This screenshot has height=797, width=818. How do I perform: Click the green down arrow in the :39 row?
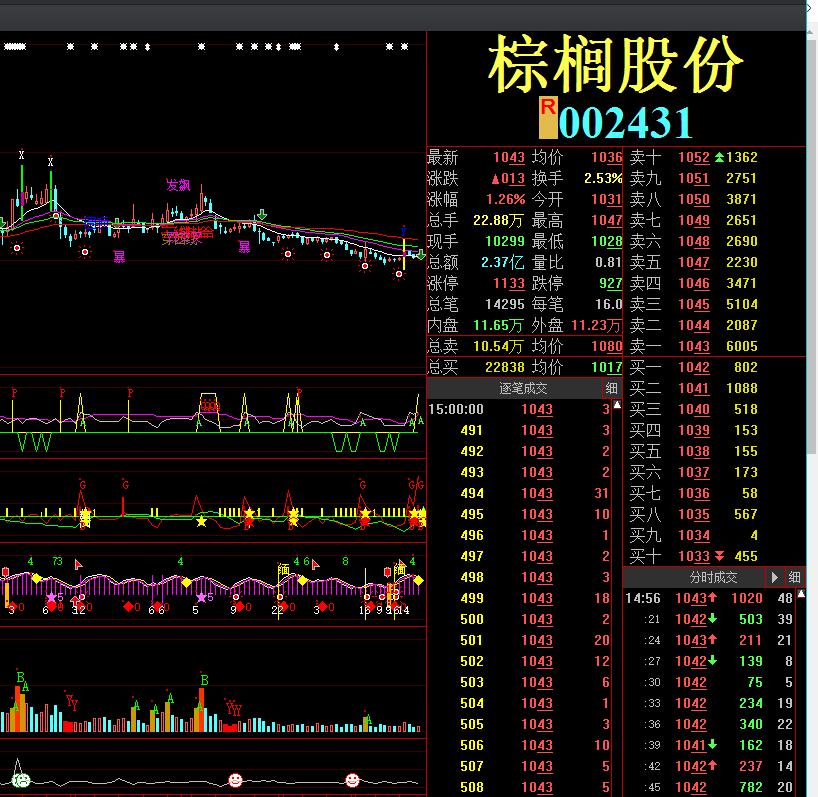[713, 745]
